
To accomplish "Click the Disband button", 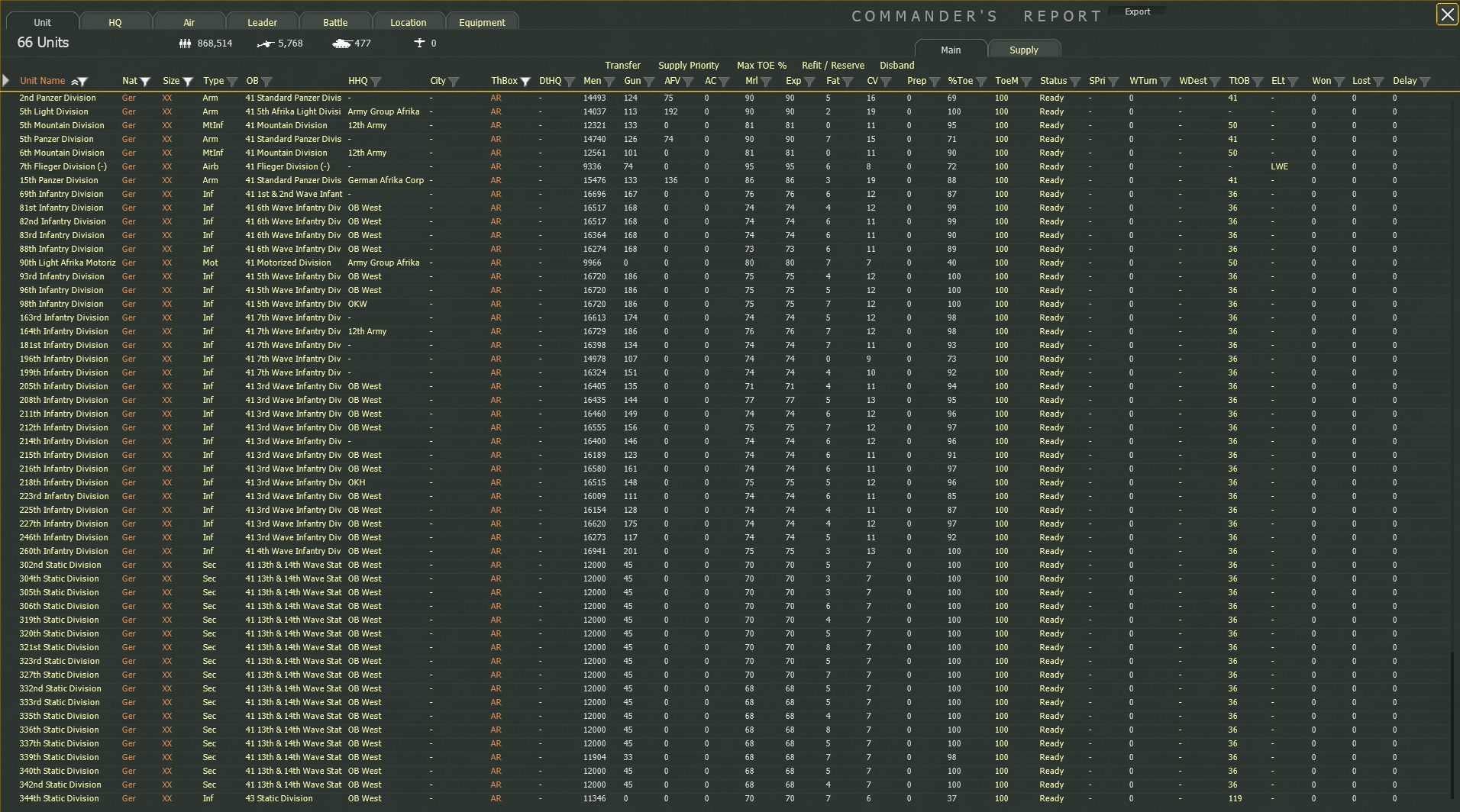I will click(896, 66).
